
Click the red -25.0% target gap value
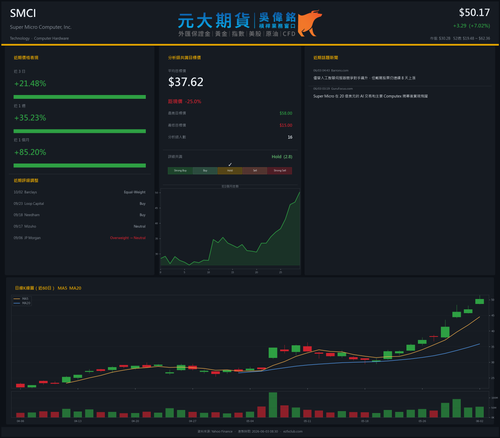[193, 101]
